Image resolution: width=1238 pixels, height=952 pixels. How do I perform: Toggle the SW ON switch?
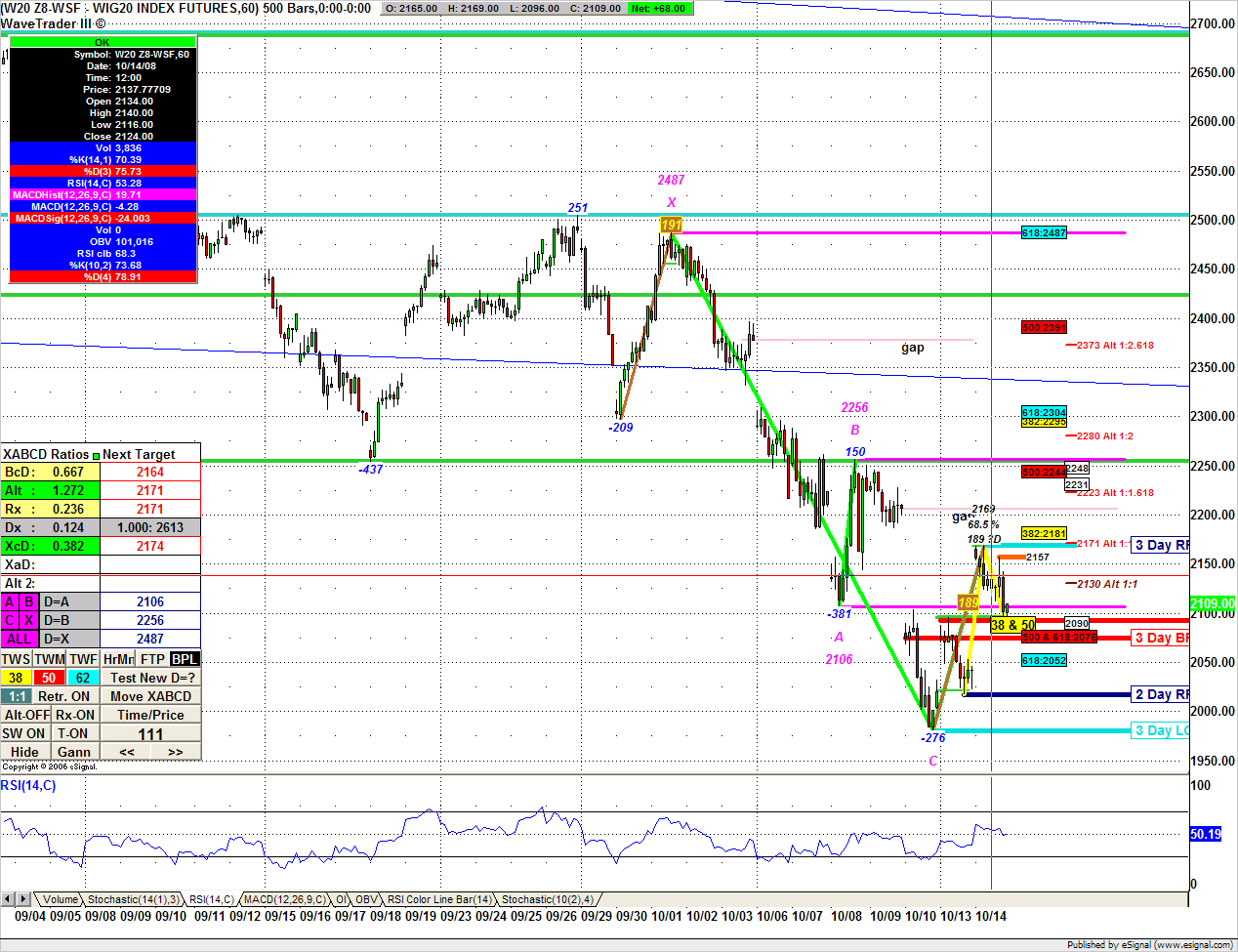(x=24, y=733)
